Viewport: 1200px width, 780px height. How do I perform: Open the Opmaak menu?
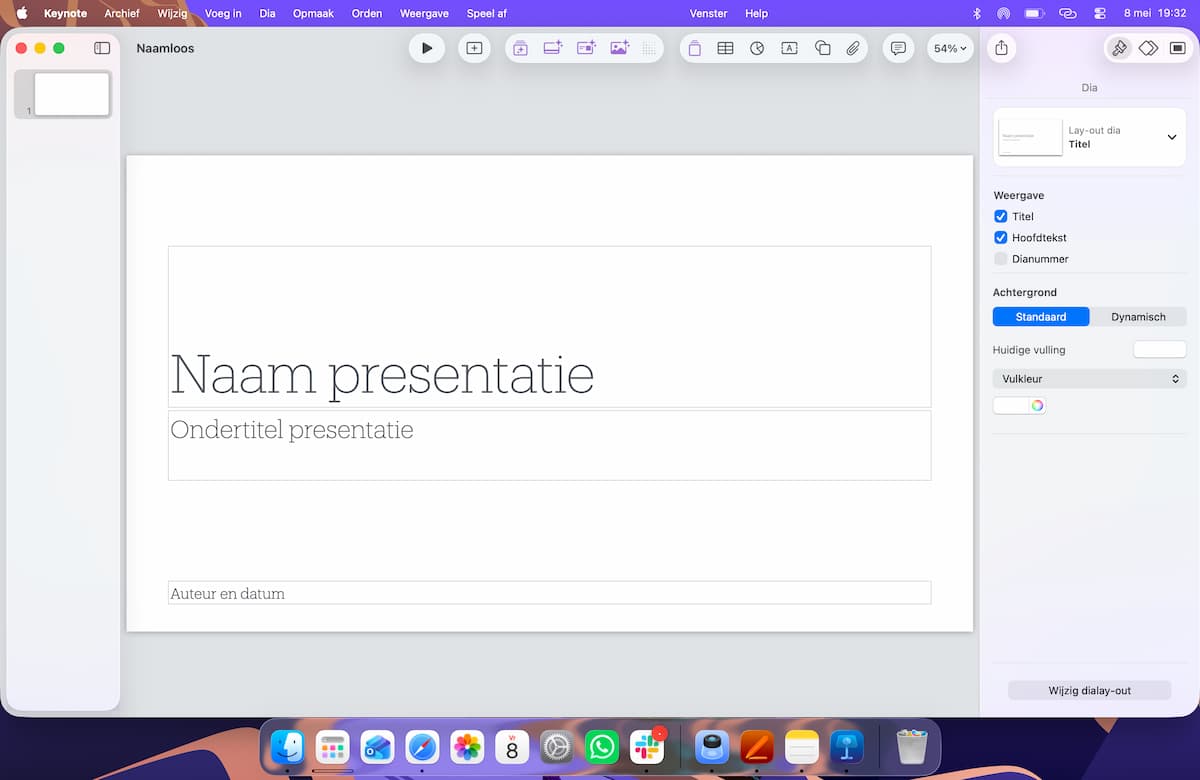pyautogui.click(x=313, y=13)
